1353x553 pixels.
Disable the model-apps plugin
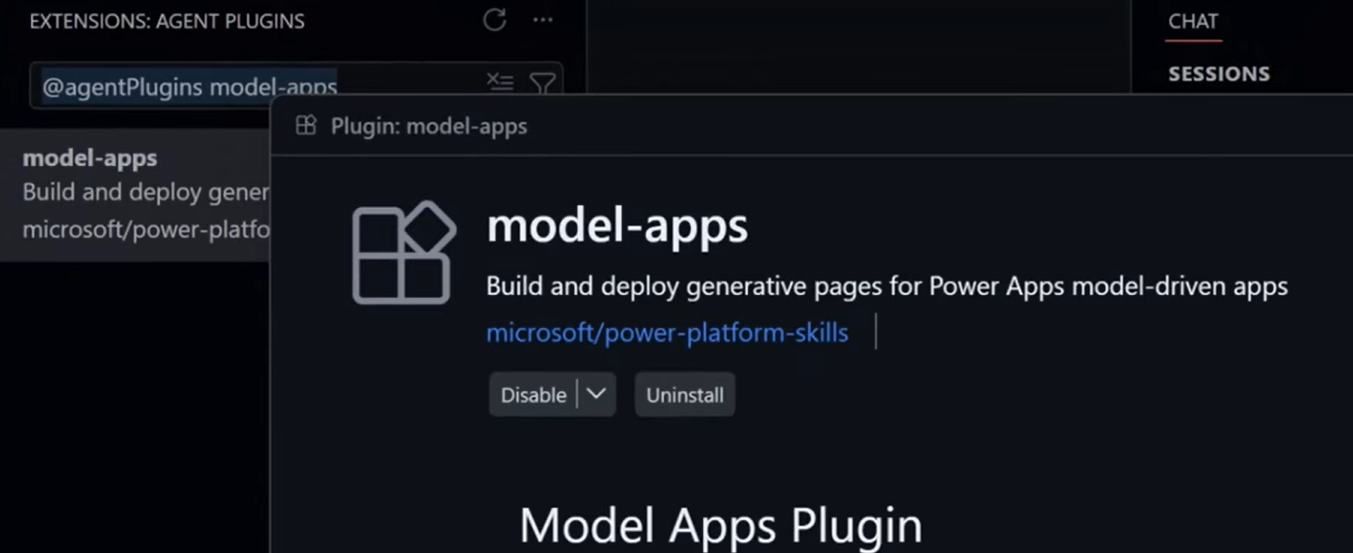click(533, 395)
